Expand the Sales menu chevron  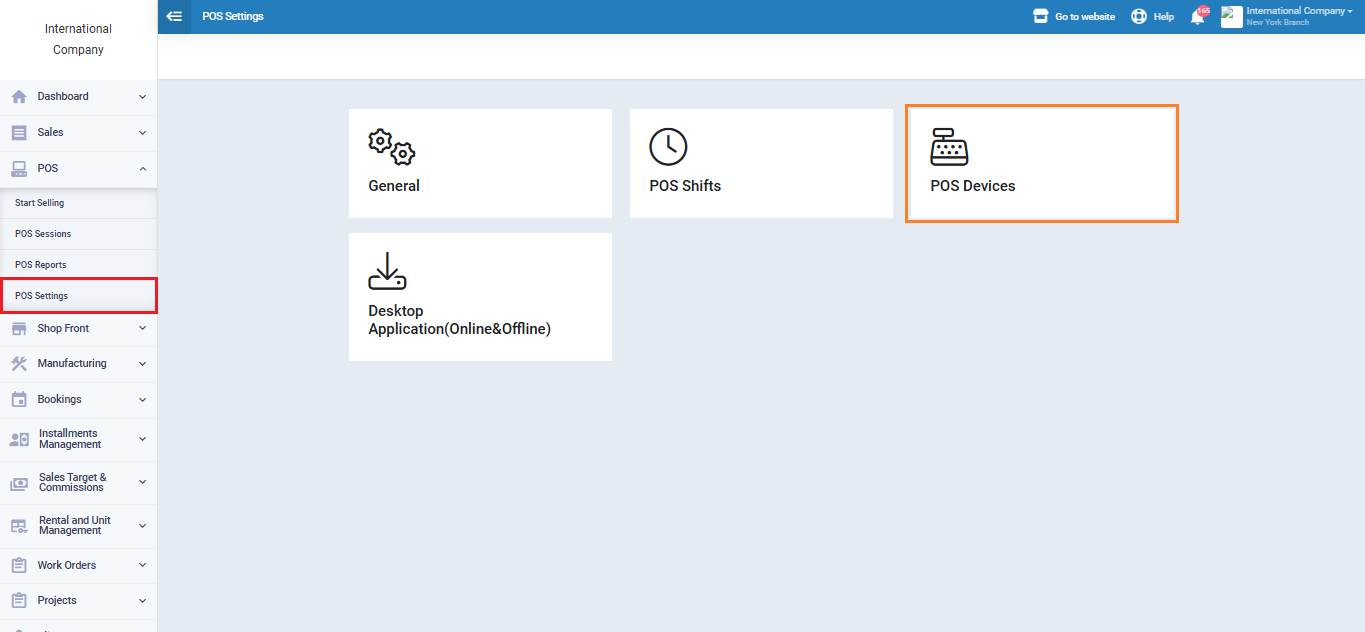[x=142, y=133]
